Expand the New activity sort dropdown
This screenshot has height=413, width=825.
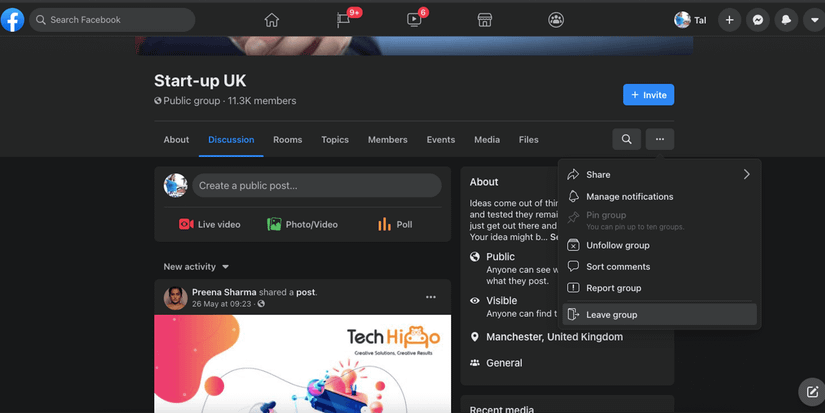pyautogui.click(x=196, y=267)
